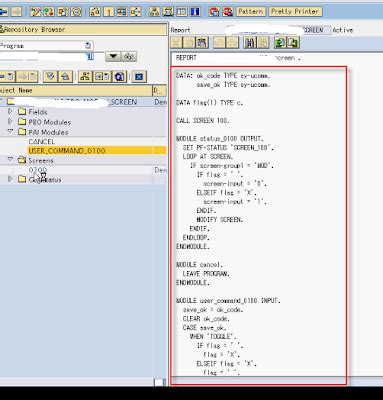The image size is (383, 400).
Task: Select USER_COMMAND_0100 module
Action: 67,151
